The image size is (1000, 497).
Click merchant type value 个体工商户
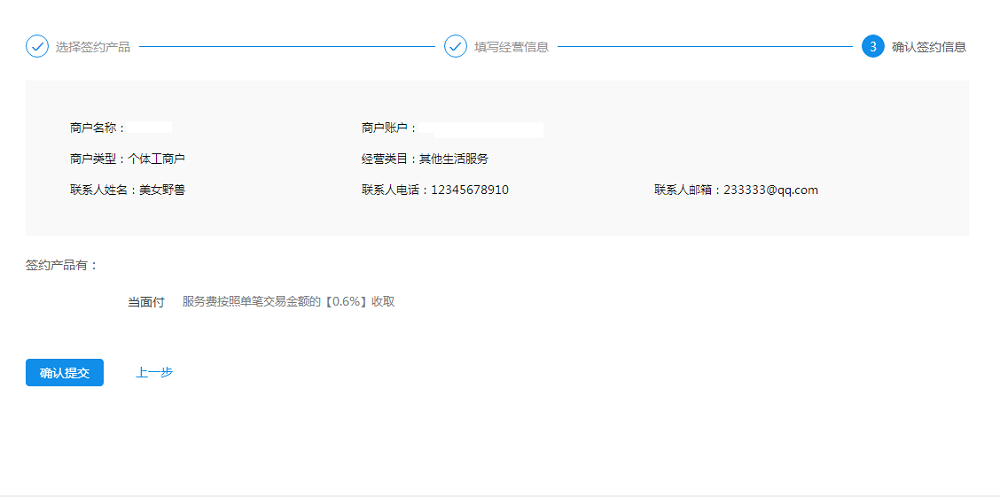coord(157,159)
